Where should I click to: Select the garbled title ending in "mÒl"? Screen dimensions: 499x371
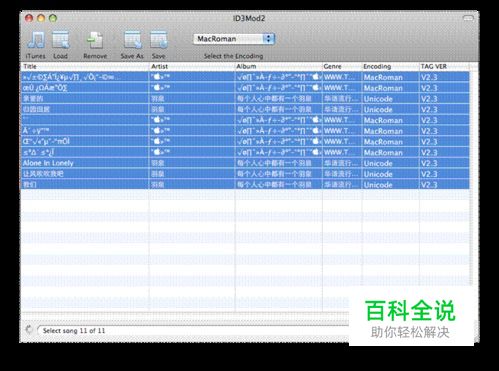coord(85,142)
